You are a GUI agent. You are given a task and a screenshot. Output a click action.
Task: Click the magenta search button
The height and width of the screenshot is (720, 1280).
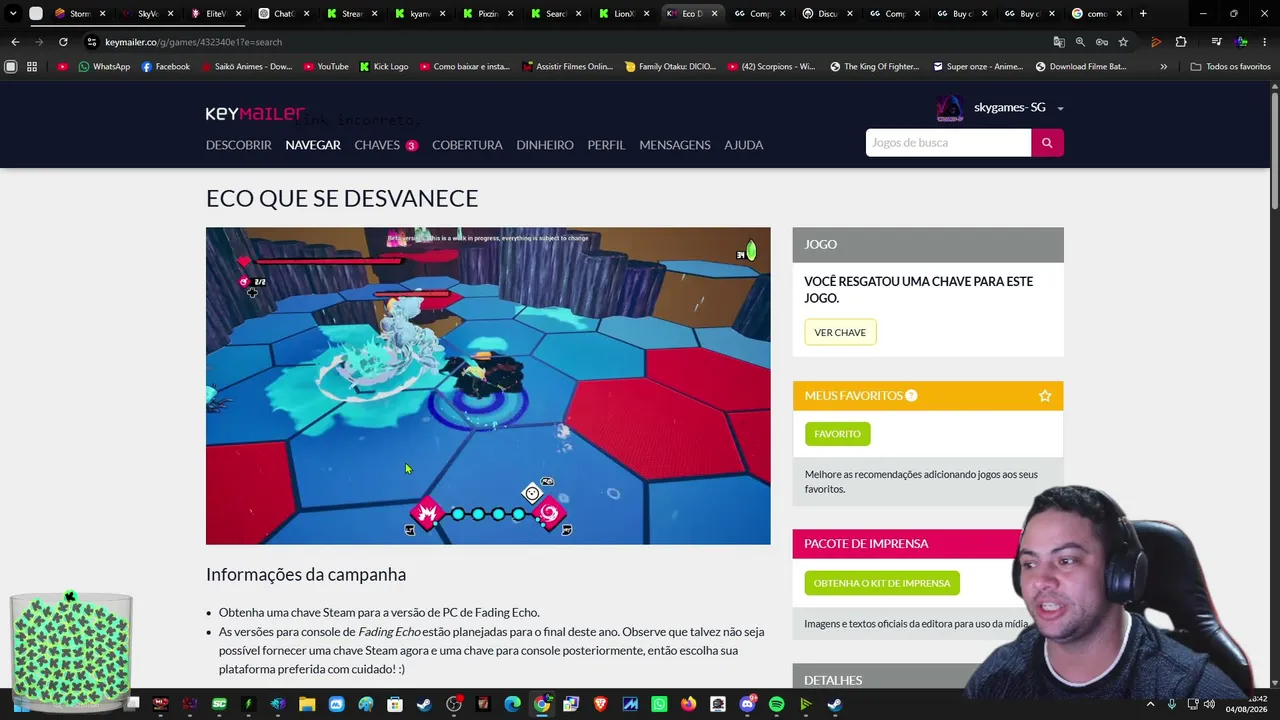coord(1047,143)
